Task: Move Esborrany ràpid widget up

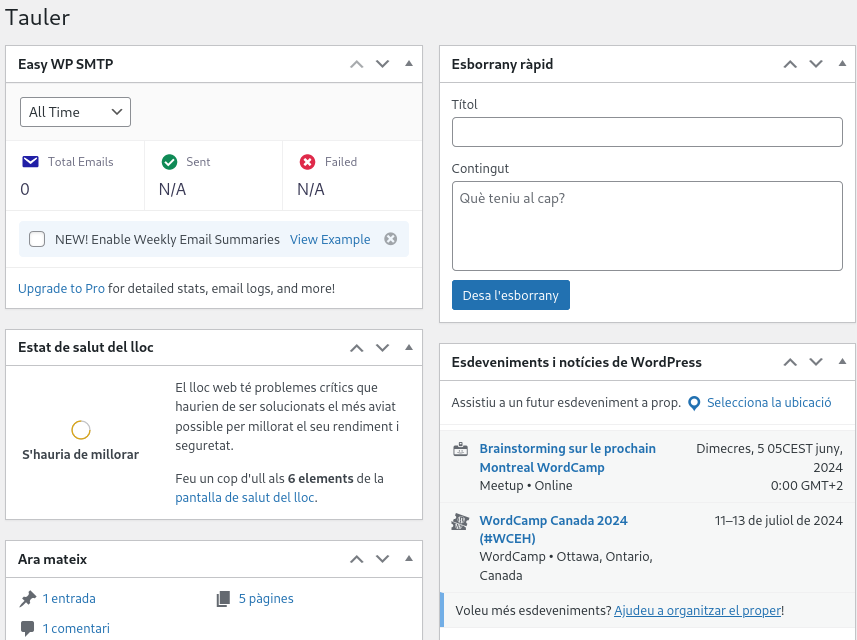Action: click(x=790, y=64)
